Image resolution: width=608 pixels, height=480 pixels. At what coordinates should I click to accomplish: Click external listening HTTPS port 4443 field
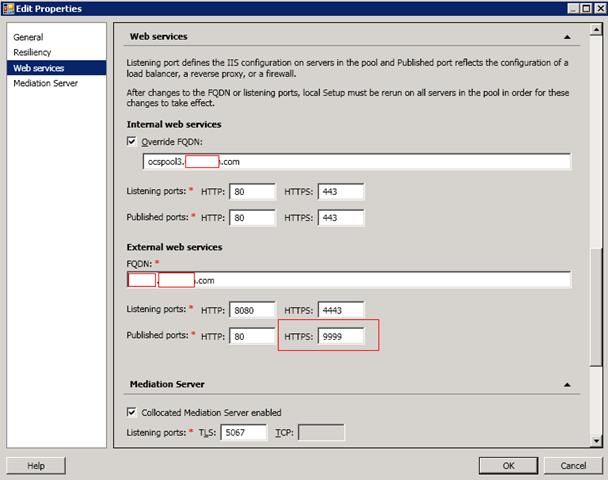[341, 310]
